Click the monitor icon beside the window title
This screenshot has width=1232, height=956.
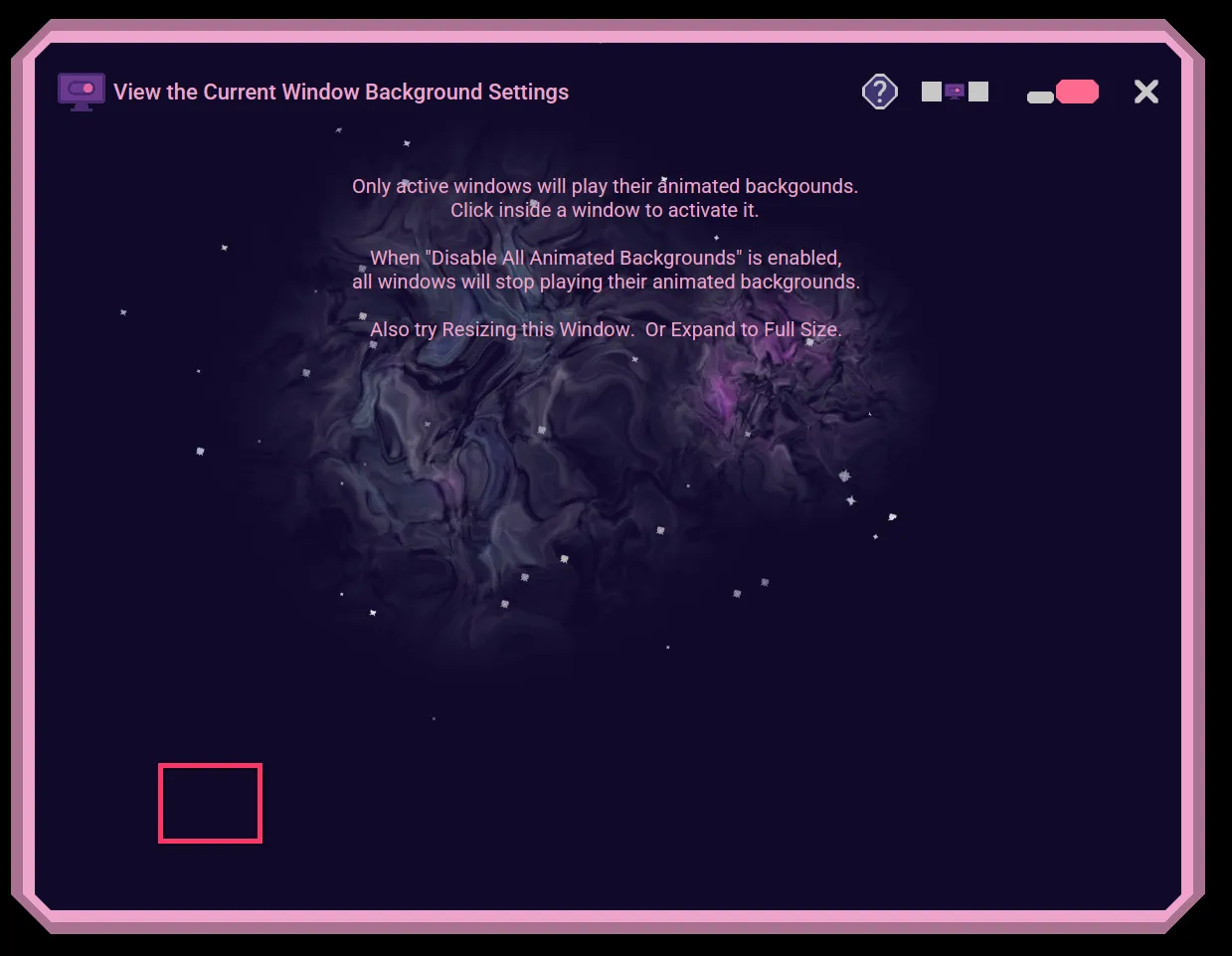[x=82, y=92]
